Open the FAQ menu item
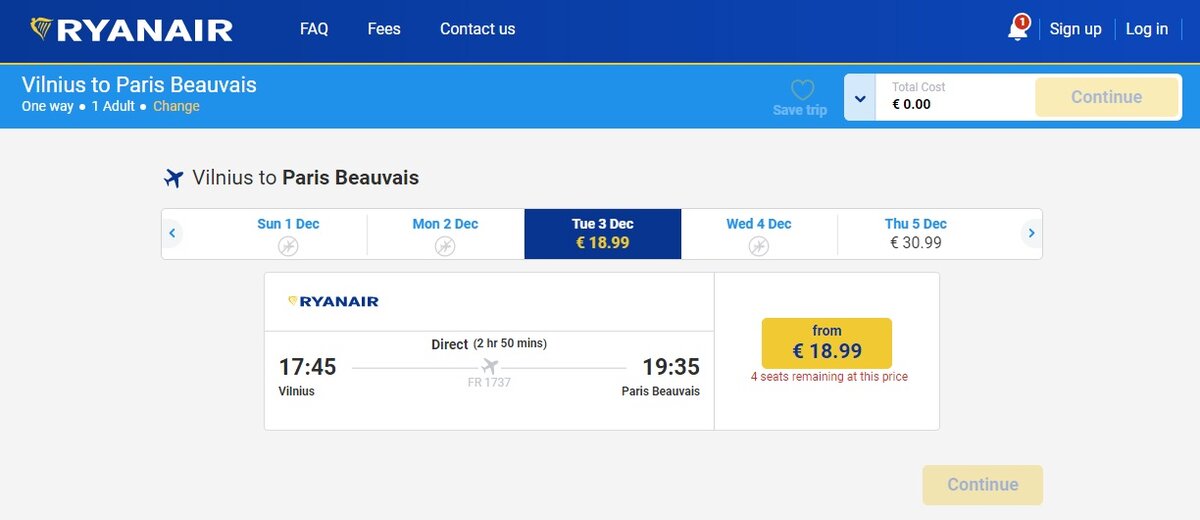1200x520 pixels. tap(314, 29)
